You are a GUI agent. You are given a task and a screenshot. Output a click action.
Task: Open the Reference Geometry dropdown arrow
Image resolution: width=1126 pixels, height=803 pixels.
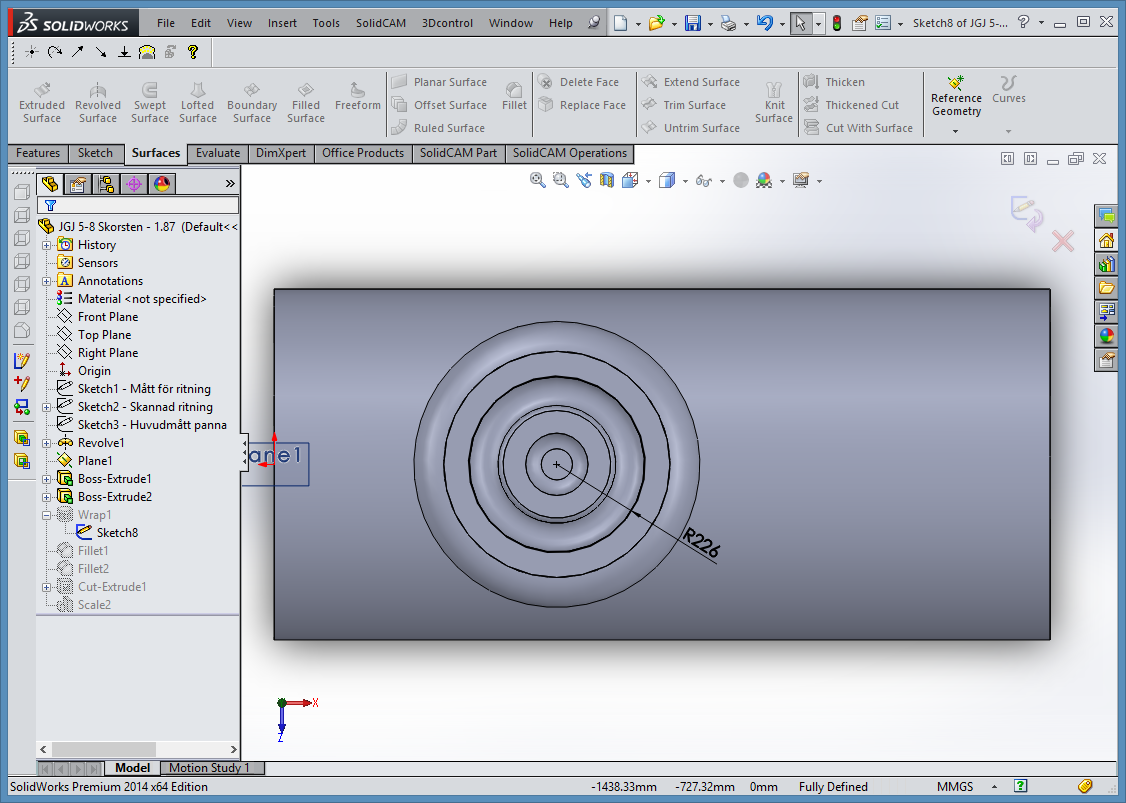955,131
